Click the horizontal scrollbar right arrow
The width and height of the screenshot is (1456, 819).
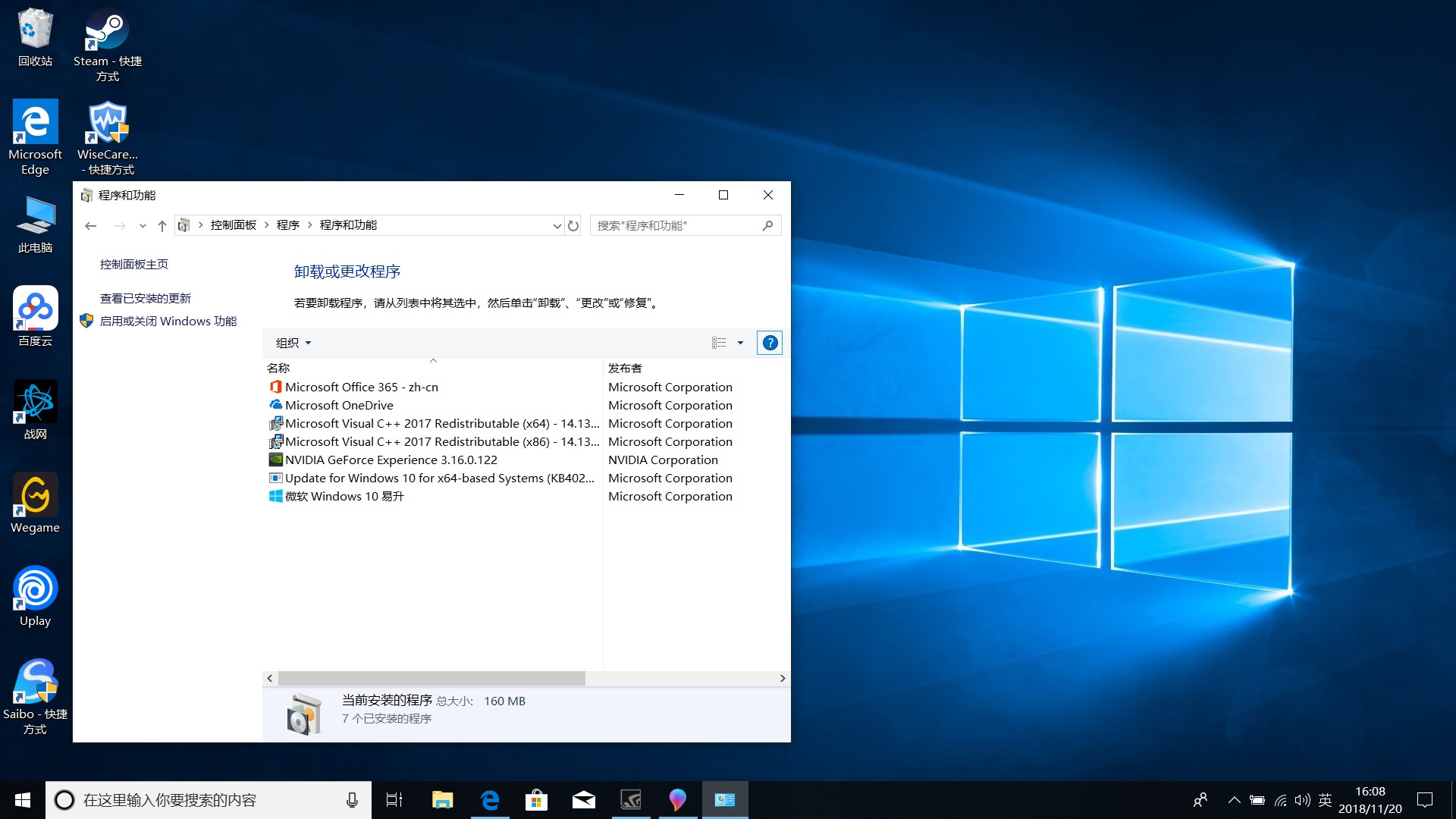click(783, 678)
